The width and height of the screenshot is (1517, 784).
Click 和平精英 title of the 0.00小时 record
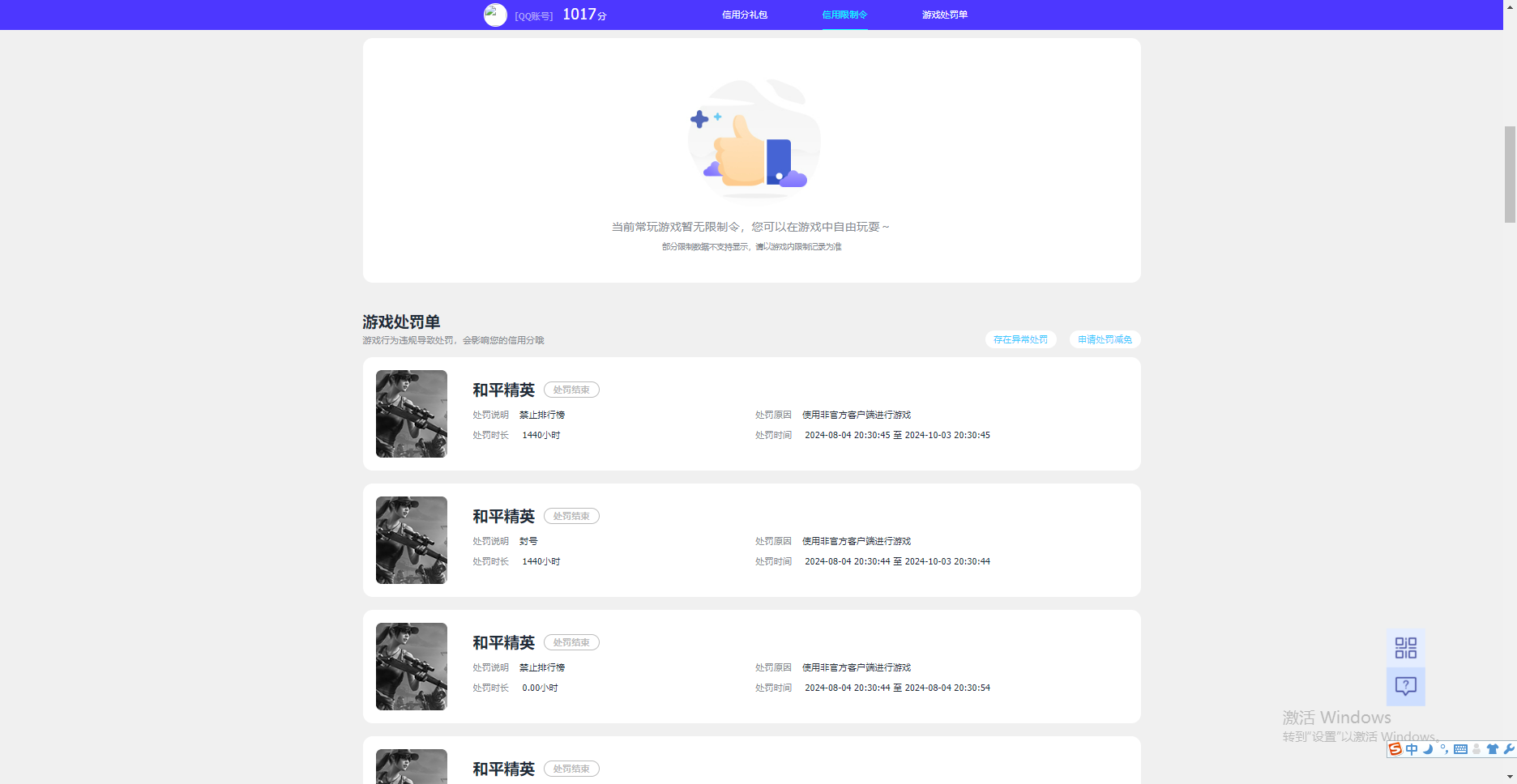[503, 642]
